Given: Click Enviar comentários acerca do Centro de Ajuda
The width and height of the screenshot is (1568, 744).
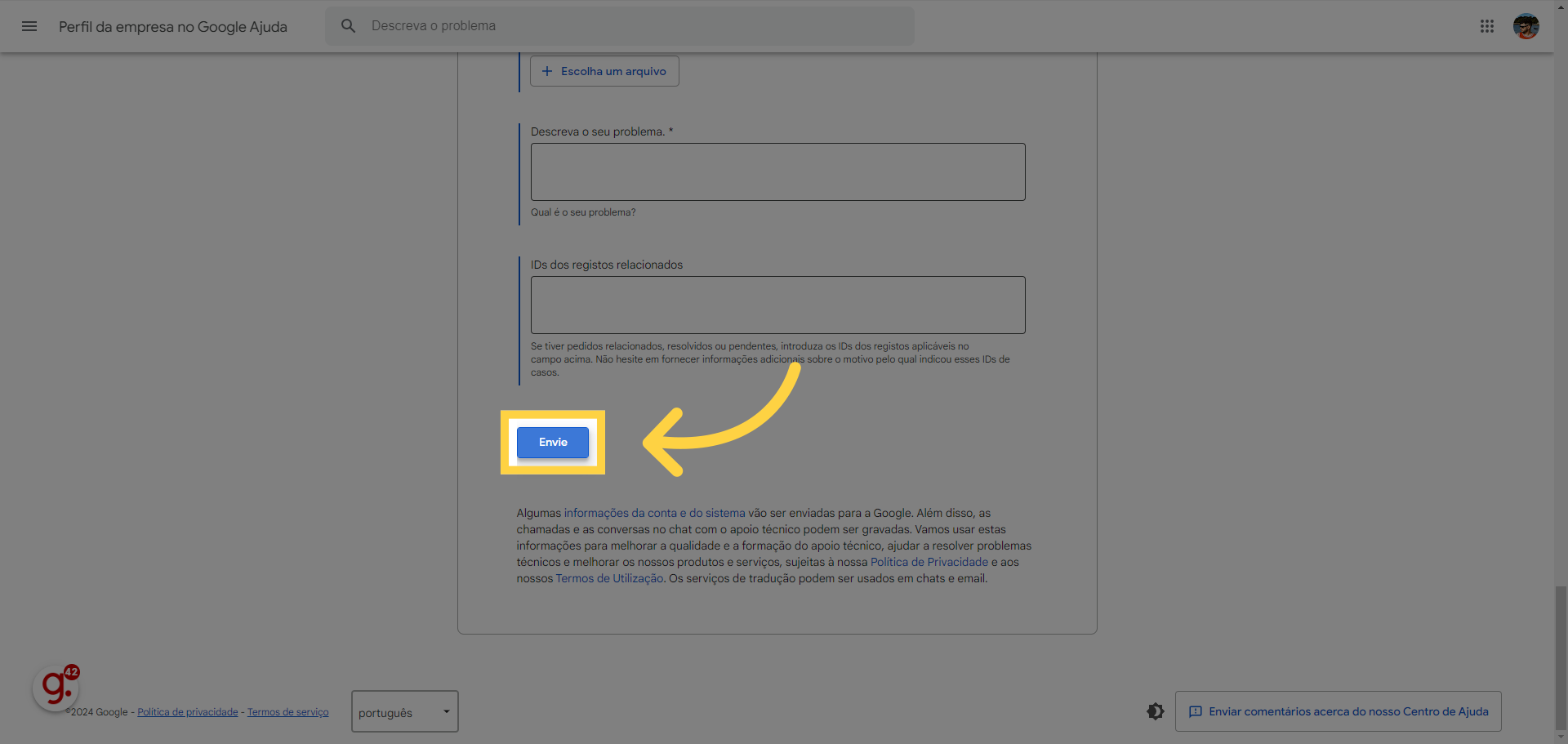Looking at the screenshot, I should [x=1339, y=711].
